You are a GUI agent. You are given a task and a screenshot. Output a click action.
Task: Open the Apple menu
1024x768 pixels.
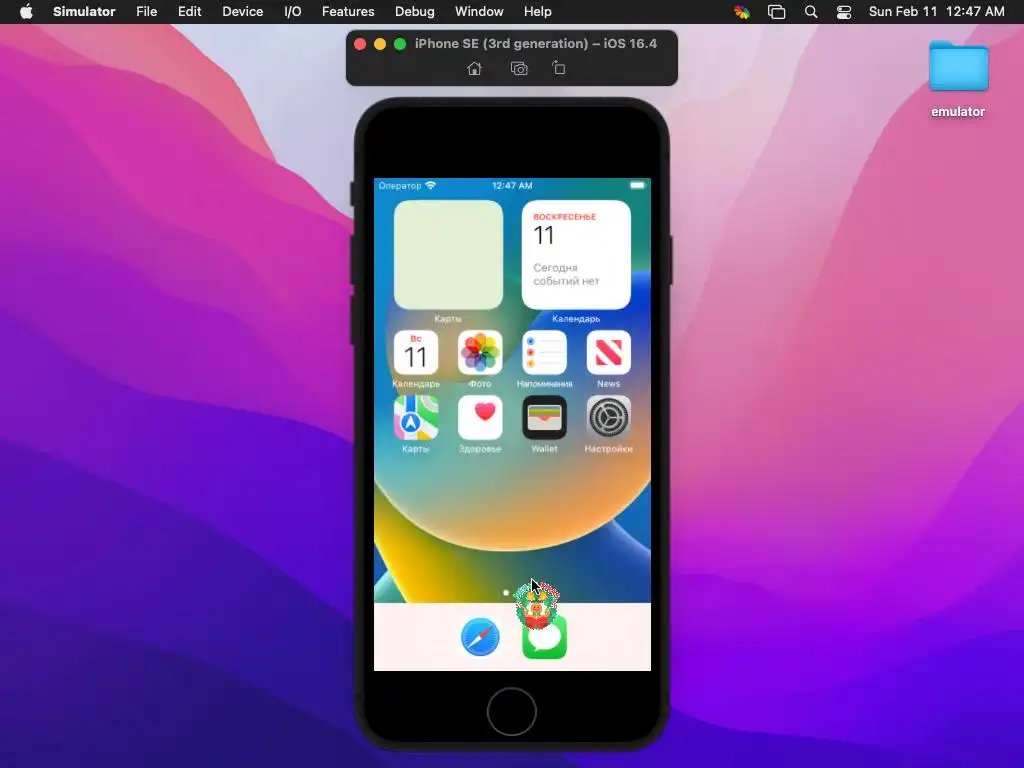pyautogui.click(x=26, y=12)
